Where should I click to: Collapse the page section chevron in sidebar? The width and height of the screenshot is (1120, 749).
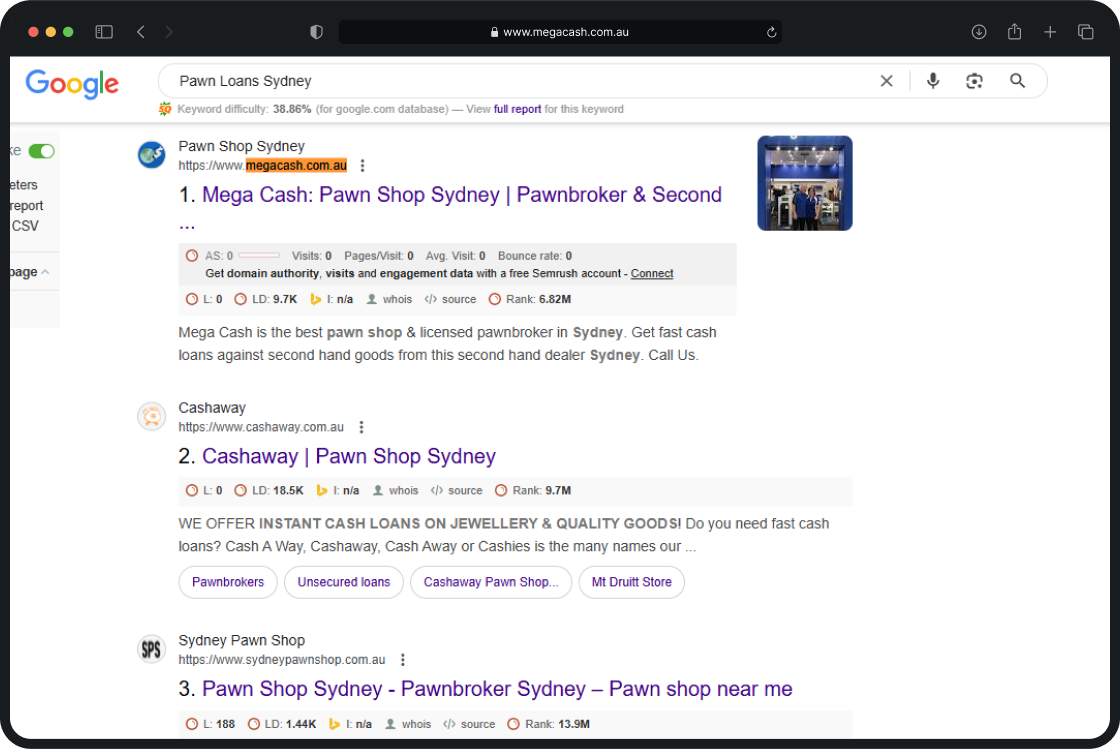click(x=45, y=272)
